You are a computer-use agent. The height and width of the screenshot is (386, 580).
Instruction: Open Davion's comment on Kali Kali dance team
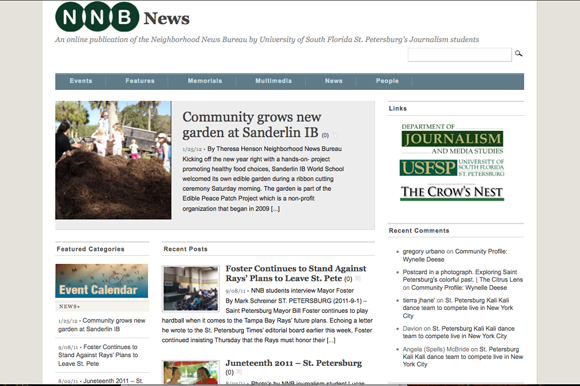[x=458, y=332]
